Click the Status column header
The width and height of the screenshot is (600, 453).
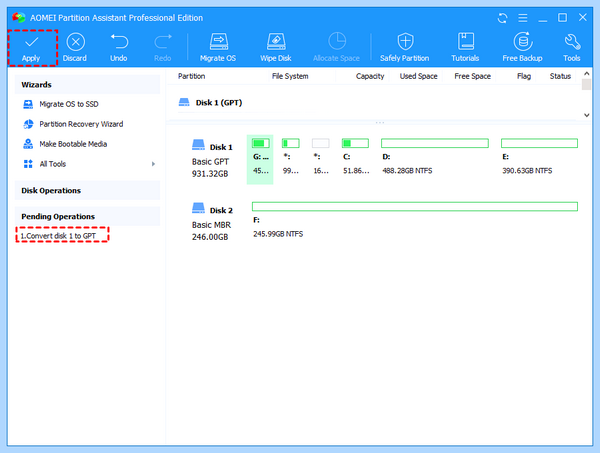(x=560, y=76)
